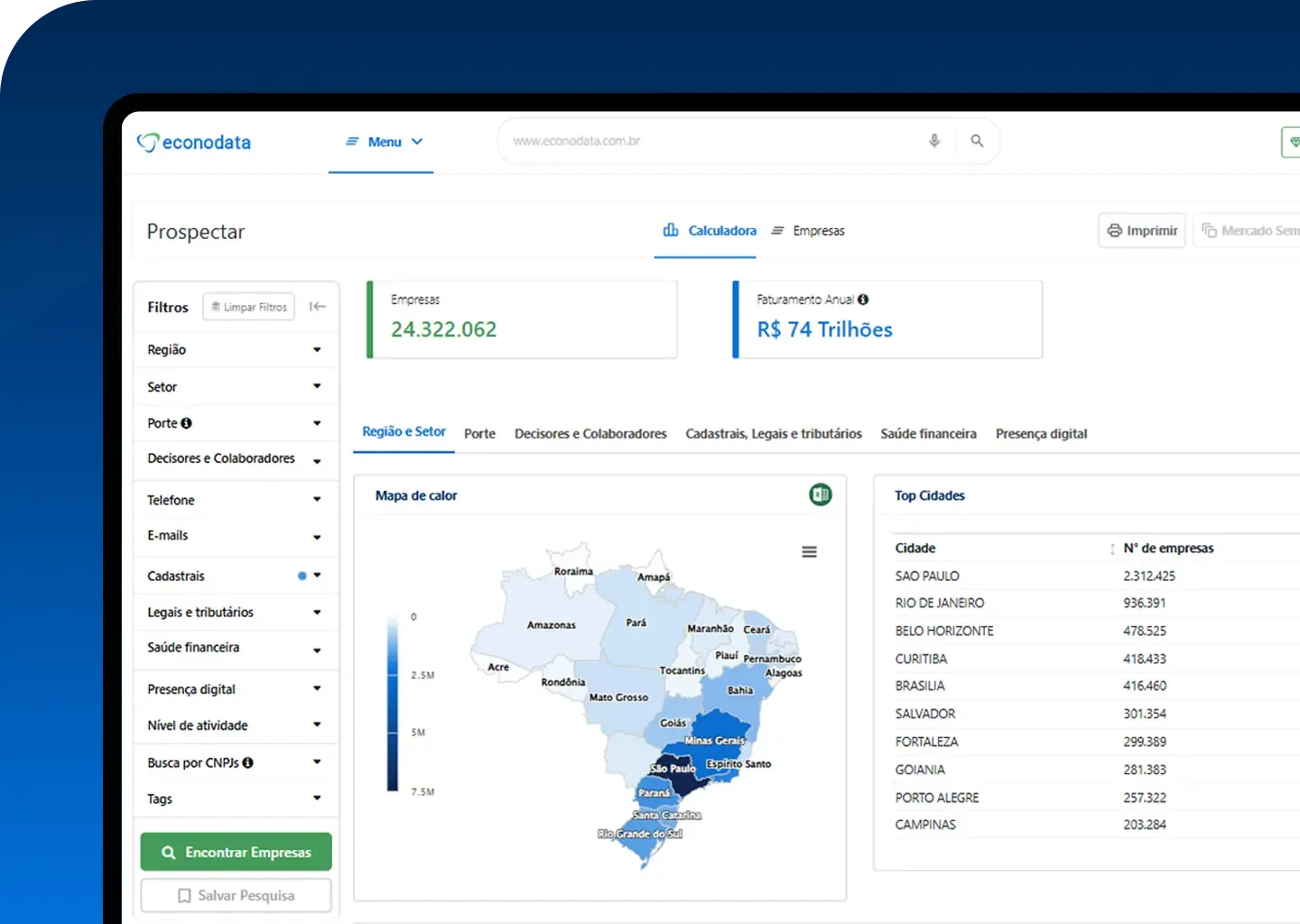Click the microphone icon in the search bar
This screenshot has height=924, width=1300.
(x=933, y=141)
